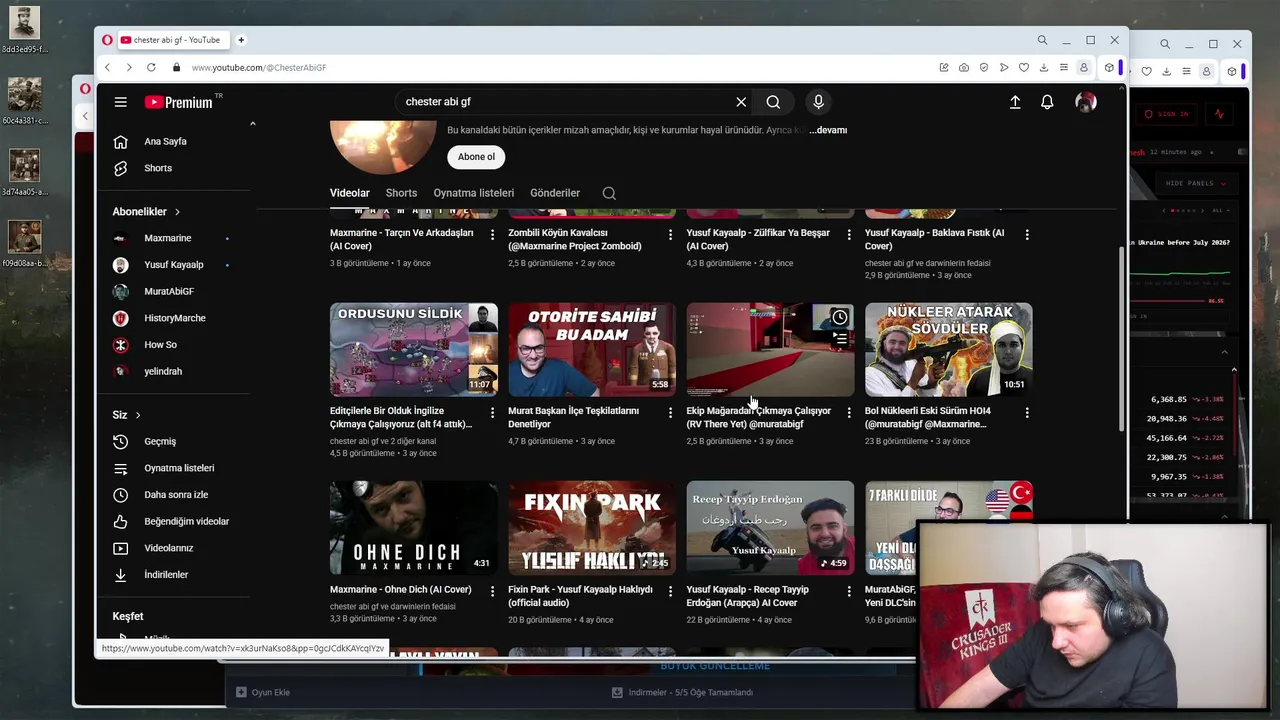The width and height of the screenshot is (1280, 720).
Task: Click the browser back arrow
Action: click(107, 67)
